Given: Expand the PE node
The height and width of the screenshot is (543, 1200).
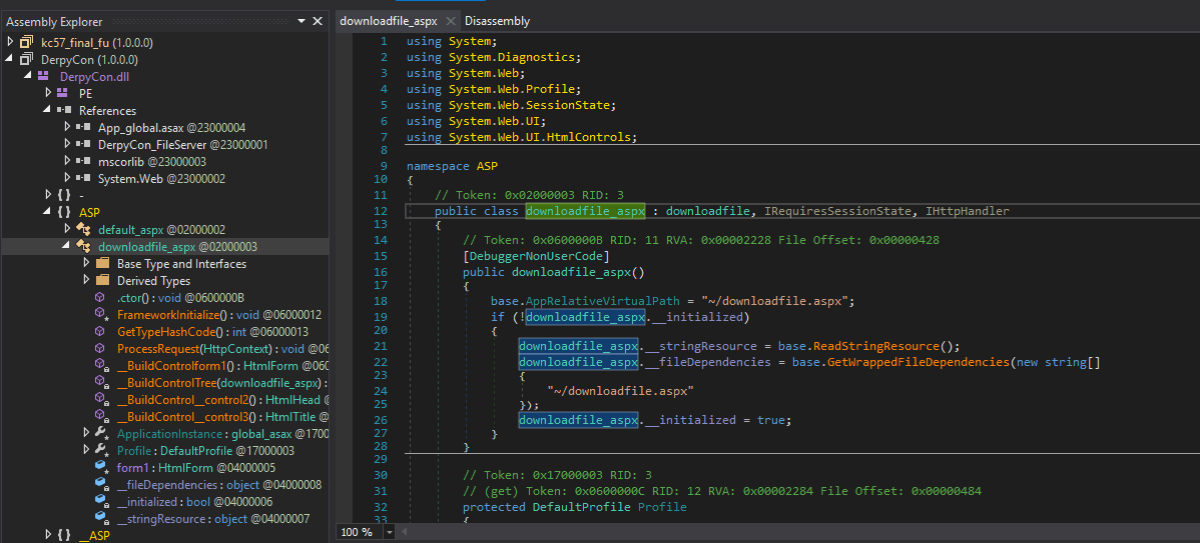Looking at the screenshot, I should click(x=48, y=93).
